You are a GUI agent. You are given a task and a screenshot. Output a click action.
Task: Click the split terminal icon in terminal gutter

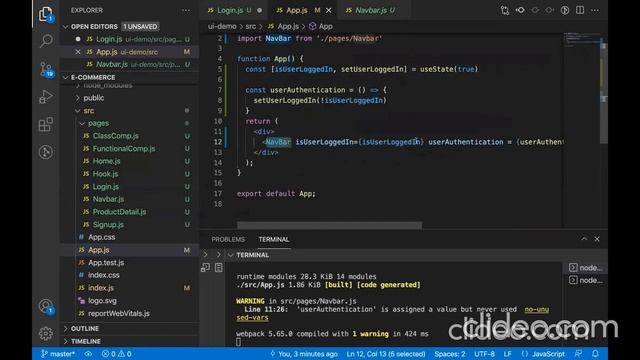point(205,267)
